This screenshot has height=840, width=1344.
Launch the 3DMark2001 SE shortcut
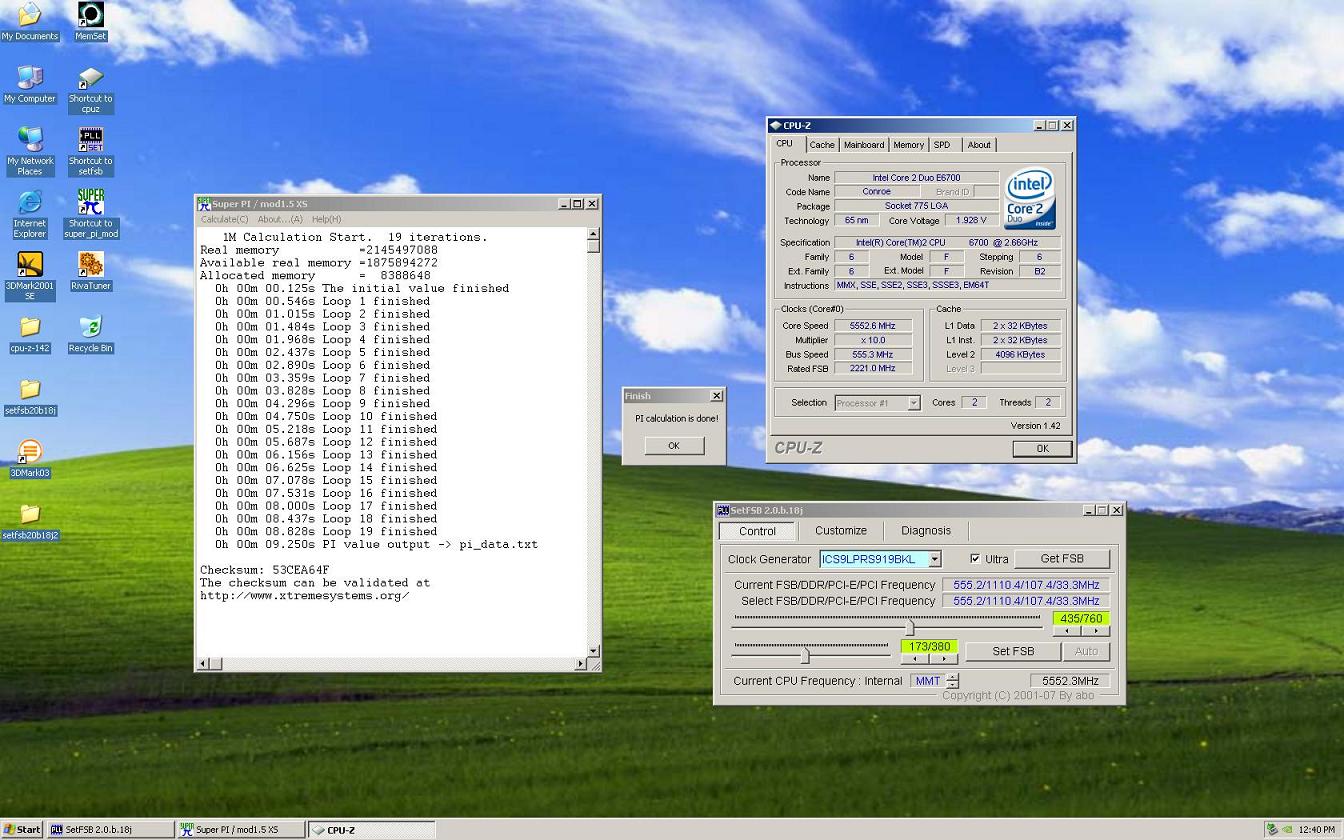click(x=30, y=265)
